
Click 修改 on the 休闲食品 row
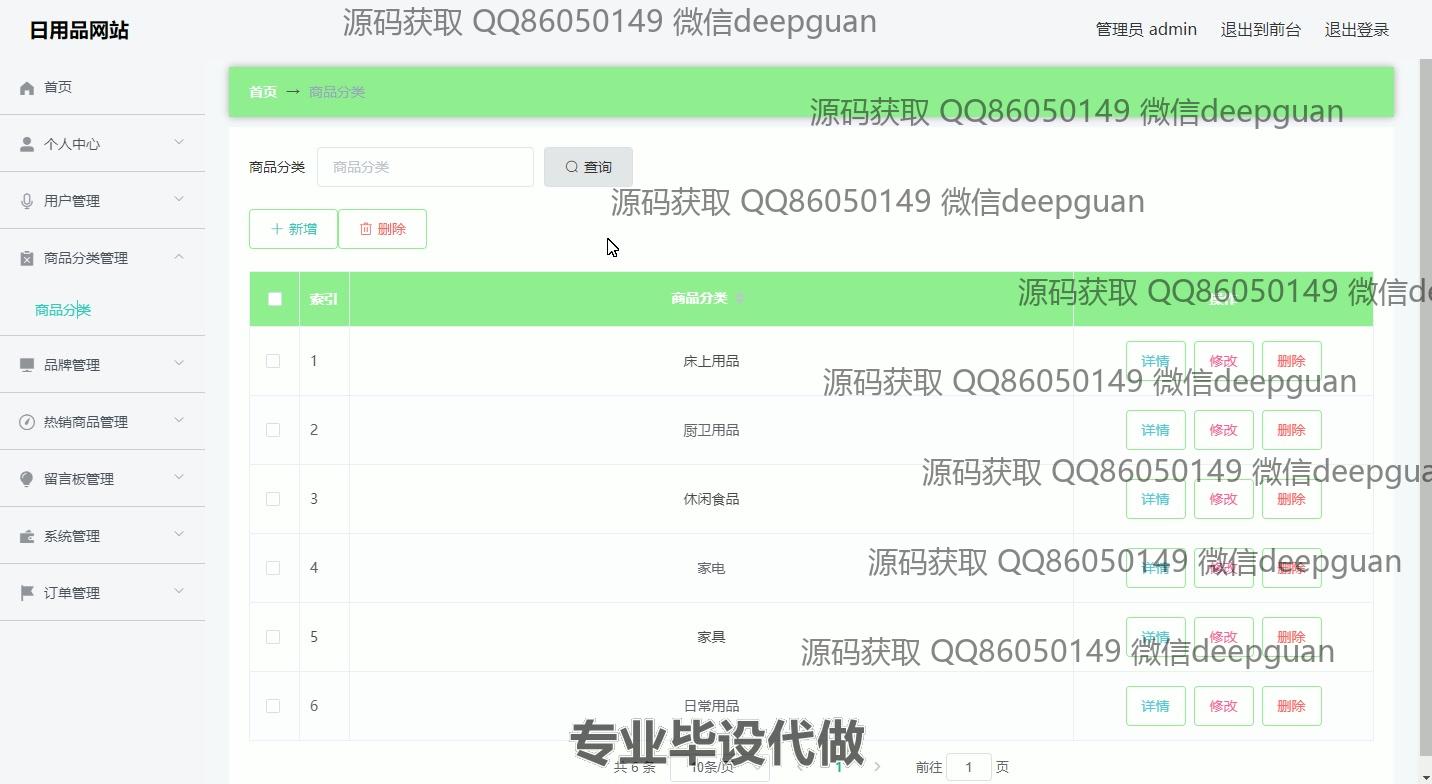point(1223,499)
